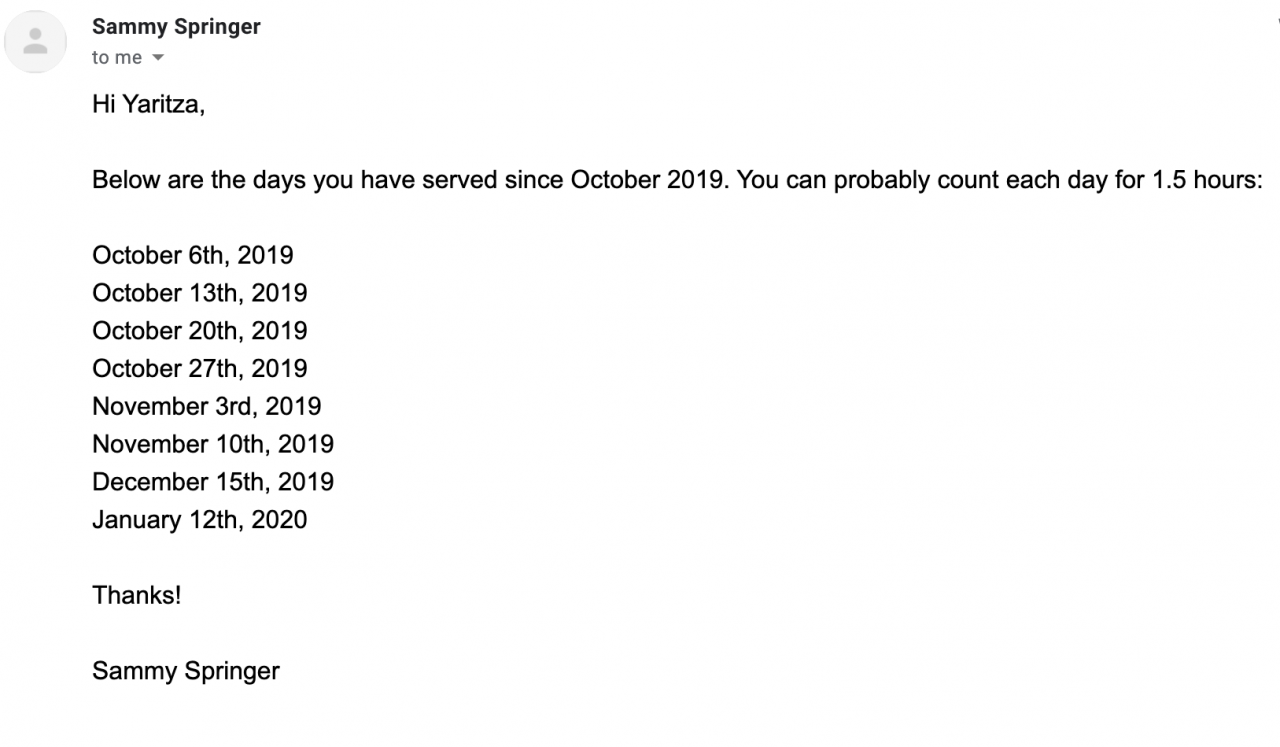Select the October 27th, 2019 date line
This screenshot has height=747, width=1280.
[200, 369]
